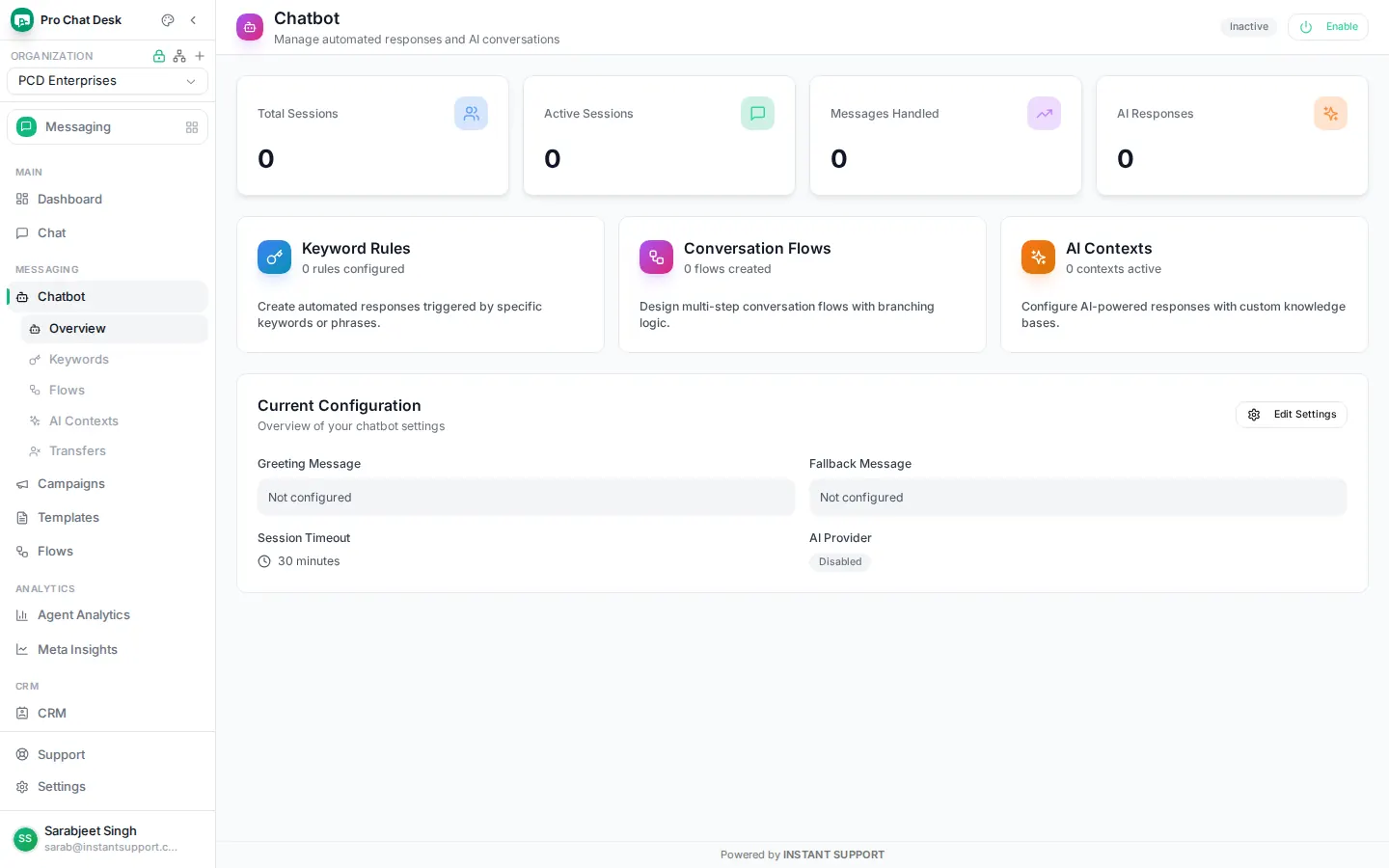Open the Flows sub-item under Chatbot
This screenshot has width=1389, height=868.
click(x=114, y=391)
